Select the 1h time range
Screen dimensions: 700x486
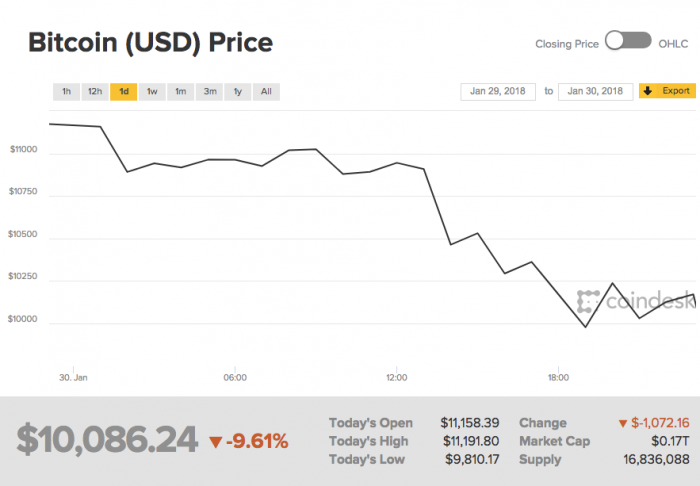coord(66,91)
